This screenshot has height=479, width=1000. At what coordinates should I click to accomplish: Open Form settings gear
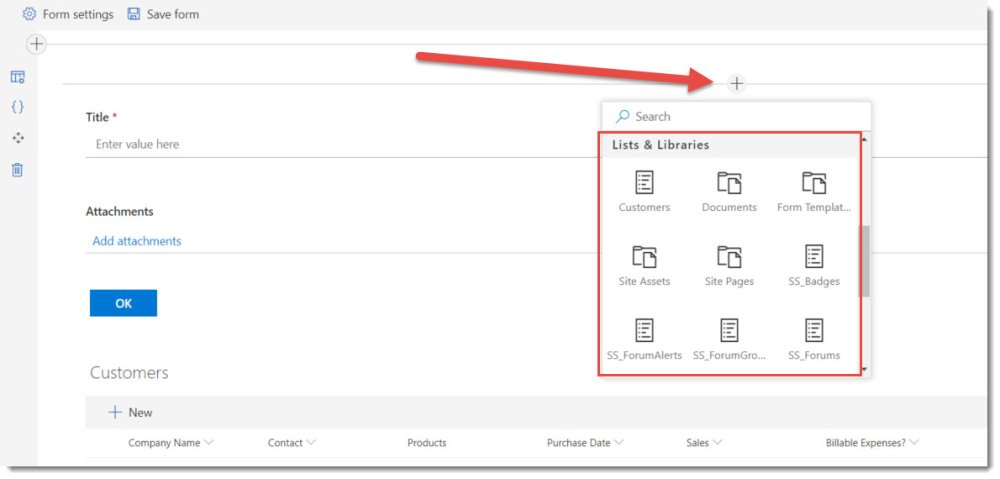[x=30, y=14]
